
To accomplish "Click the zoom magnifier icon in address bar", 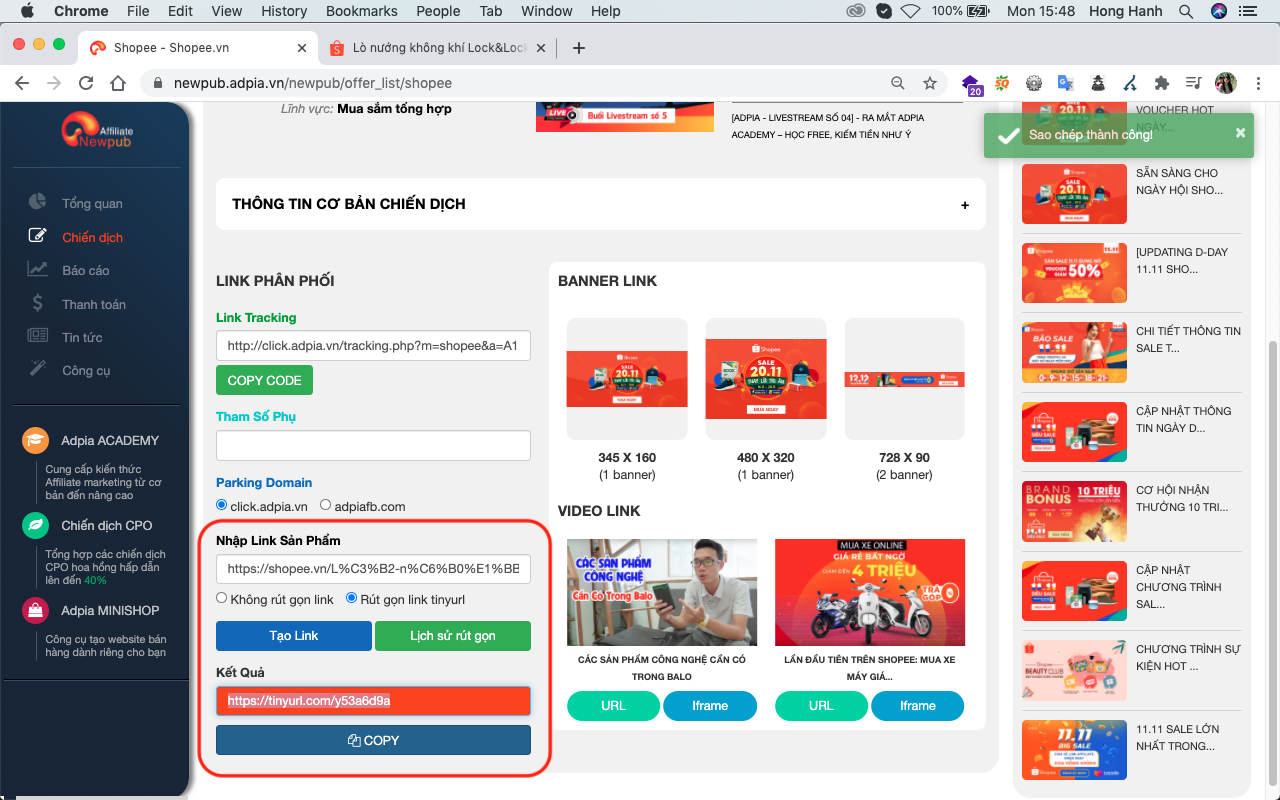I will pos(898,83).
